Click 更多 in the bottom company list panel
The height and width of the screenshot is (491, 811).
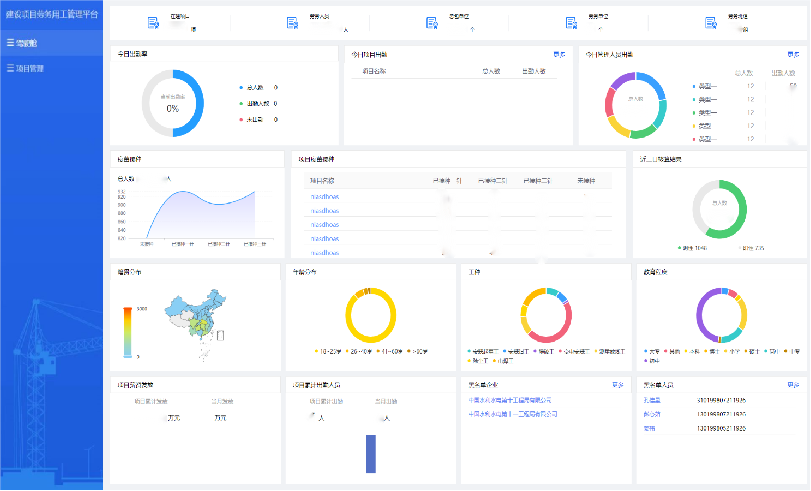pyautogui.click(x=617, y=384)
